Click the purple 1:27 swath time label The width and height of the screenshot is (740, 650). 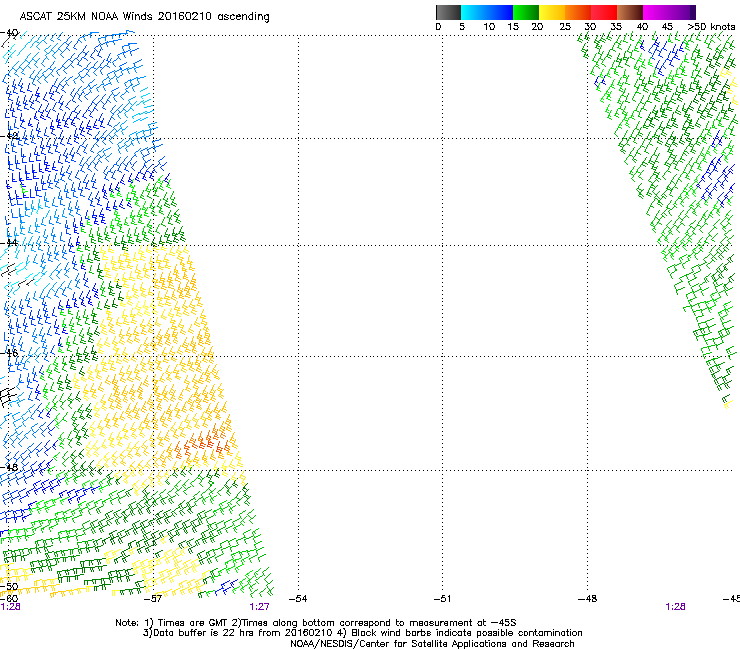pyautogui.click(x=260, y=607)
